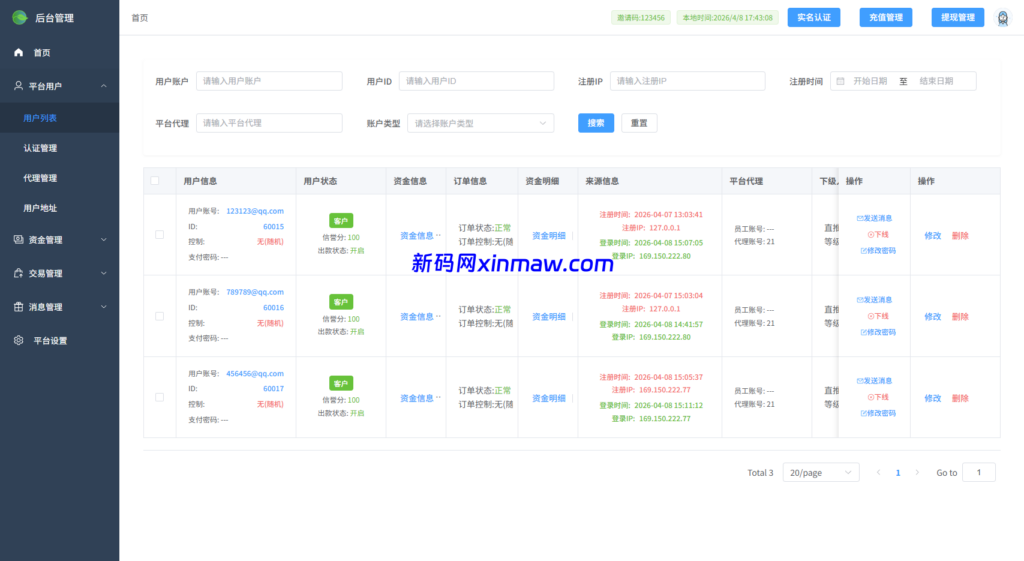The height and width of the screenshot is (561, 1024).
Task: Click the 平台代理 input field
Action: (269, 123)
